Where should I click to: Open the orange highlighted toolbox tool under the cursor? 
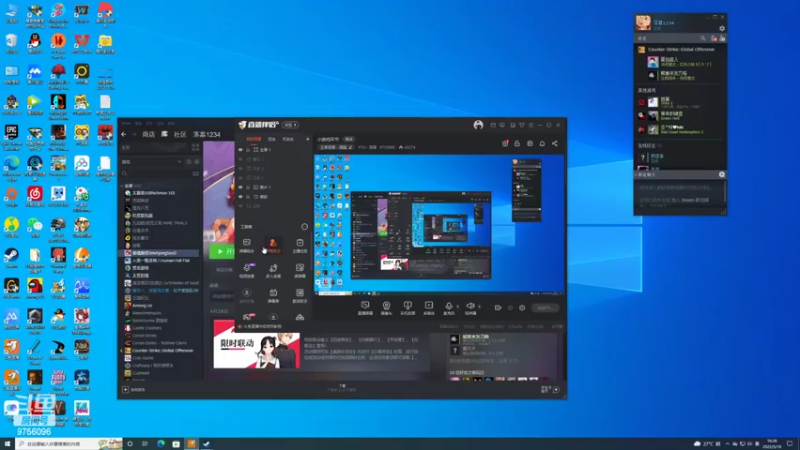coord(273,245)
